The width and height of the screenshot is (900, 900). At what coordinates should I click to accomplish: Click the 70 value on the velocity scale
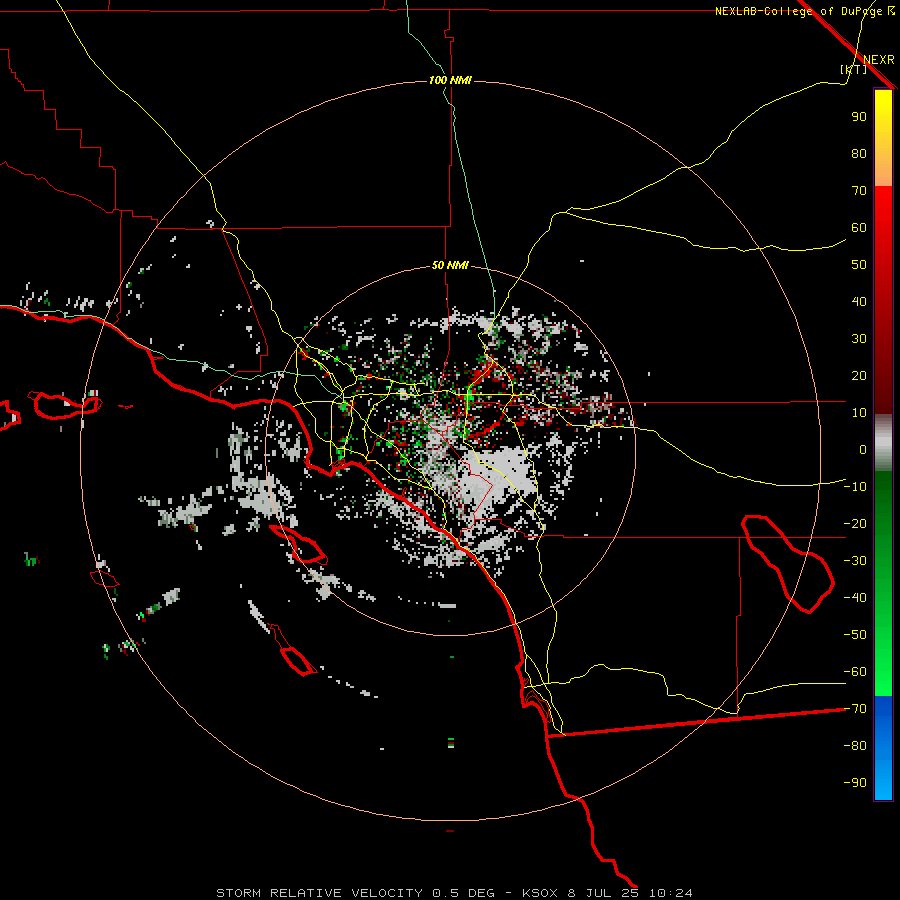(x=859, y=191)
